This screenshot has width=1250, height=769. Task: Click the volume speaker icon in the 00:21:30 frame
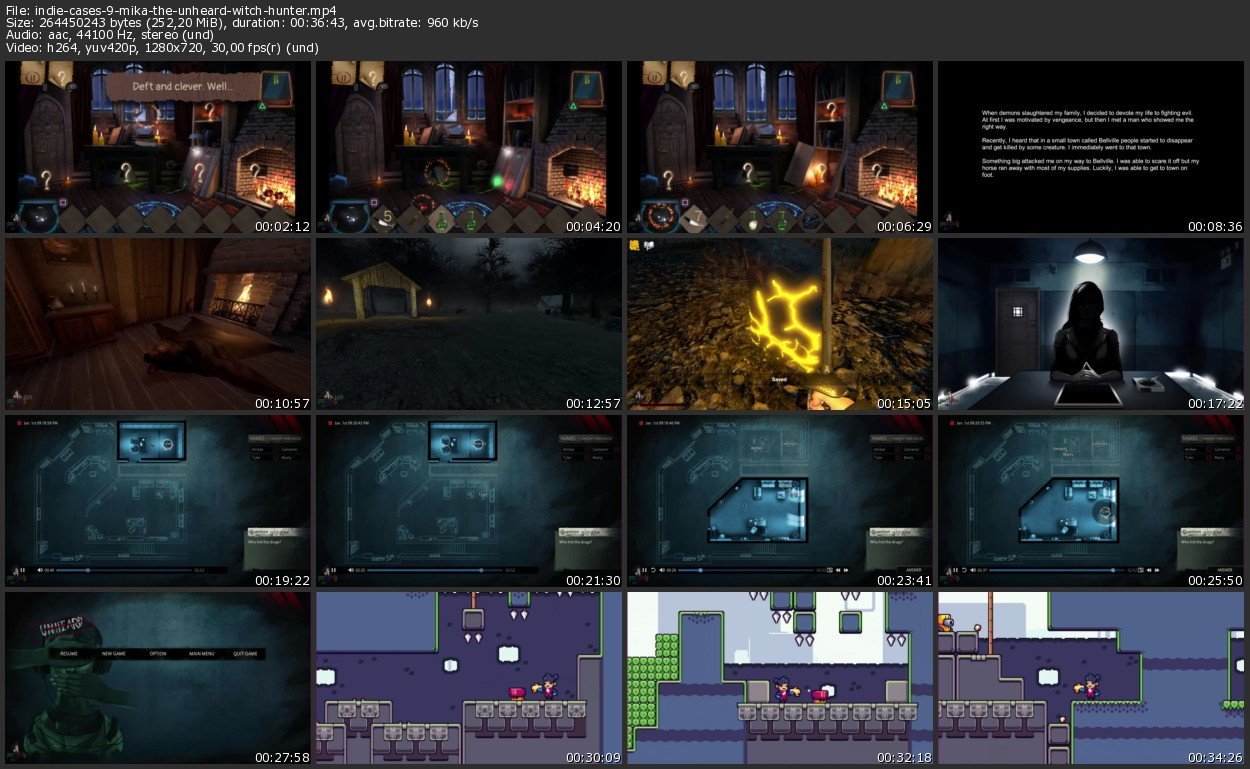[x=350, y=570]
